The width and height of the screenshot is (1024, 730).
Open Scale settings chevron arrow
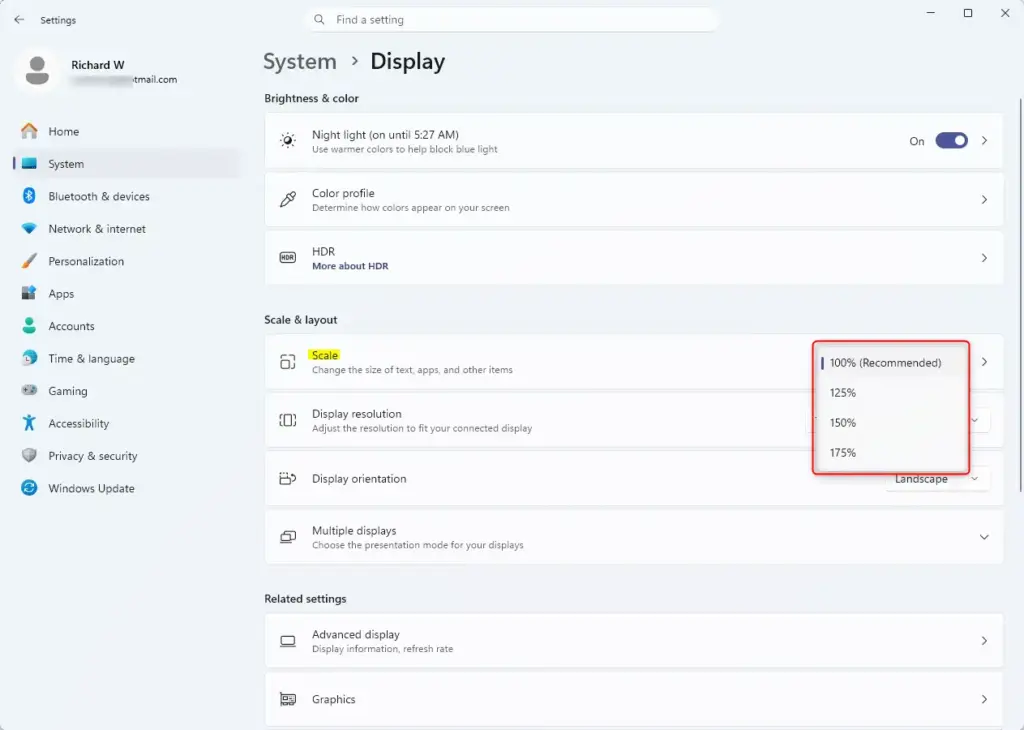984,362
